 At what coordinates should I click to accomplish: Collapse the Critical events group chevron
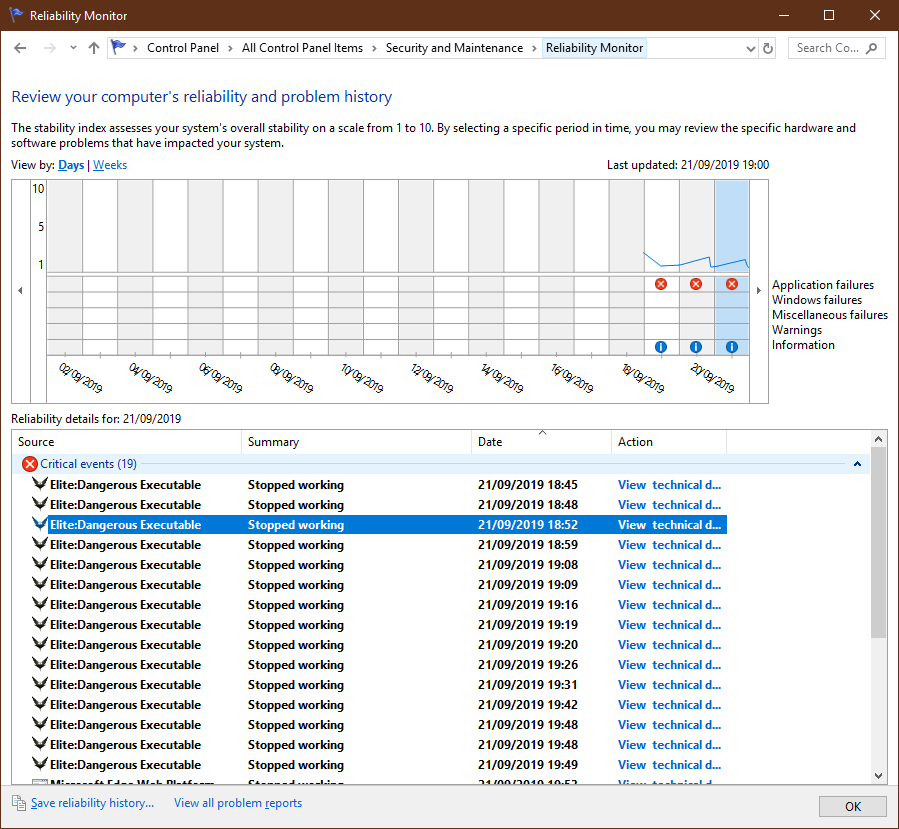click(x=858, y=464)
